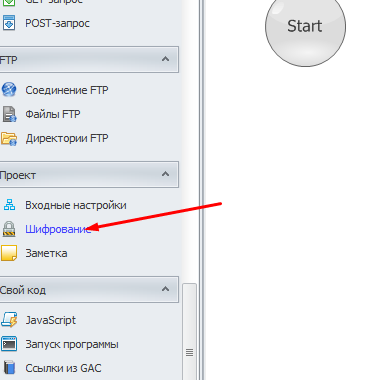Select Ссылки из GAC item text
This screenshot has width=365, height=380.
click(63, 368)
